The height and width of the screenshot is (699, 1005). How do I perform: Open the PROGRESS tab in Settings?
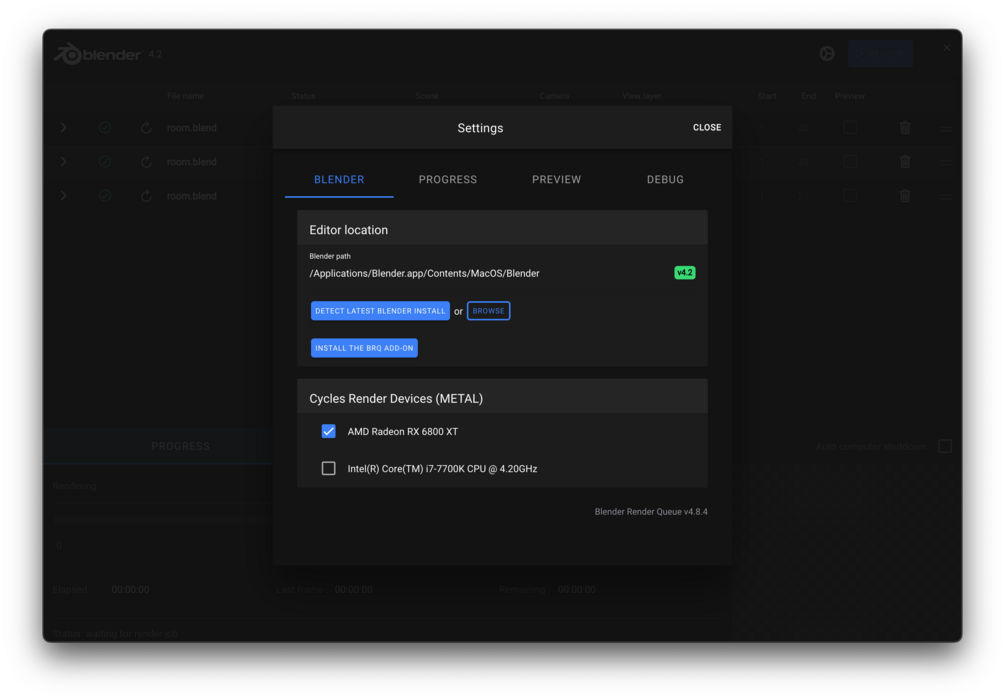pos(447,179)
